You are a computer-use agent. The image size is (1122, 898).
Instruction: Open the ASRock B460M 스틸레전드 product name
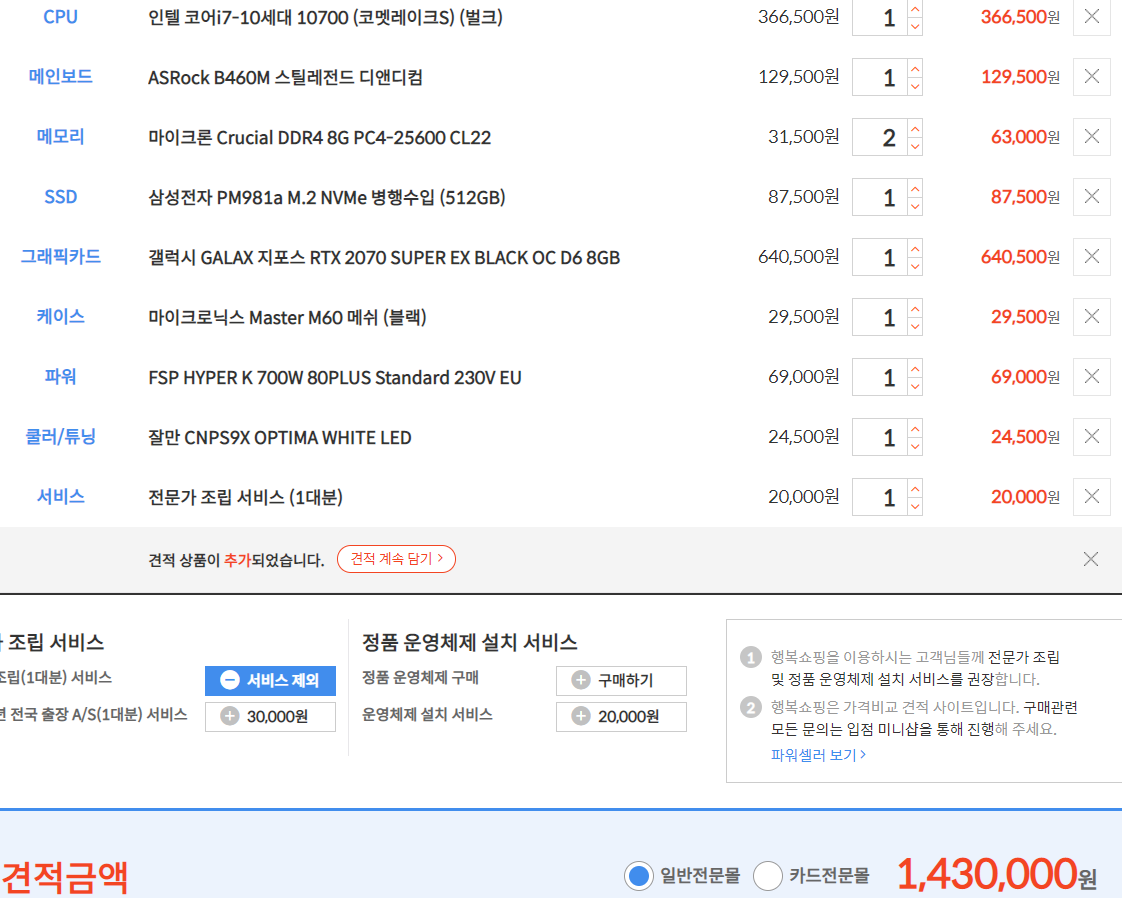[286, 77]
